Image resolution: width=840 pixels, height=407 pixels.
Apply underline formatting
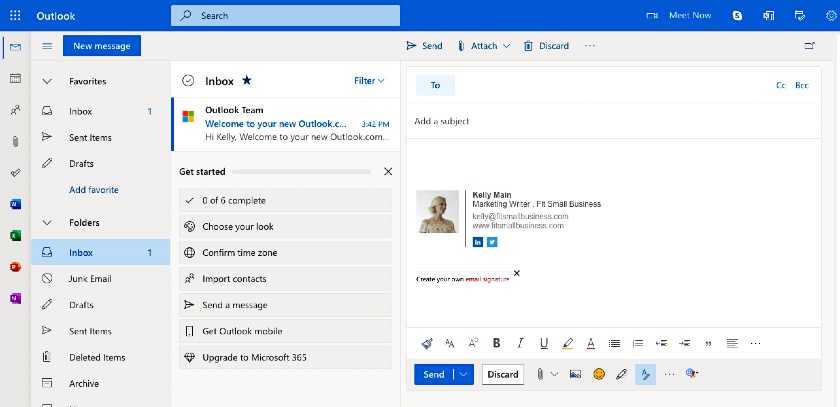coord(544,343)
